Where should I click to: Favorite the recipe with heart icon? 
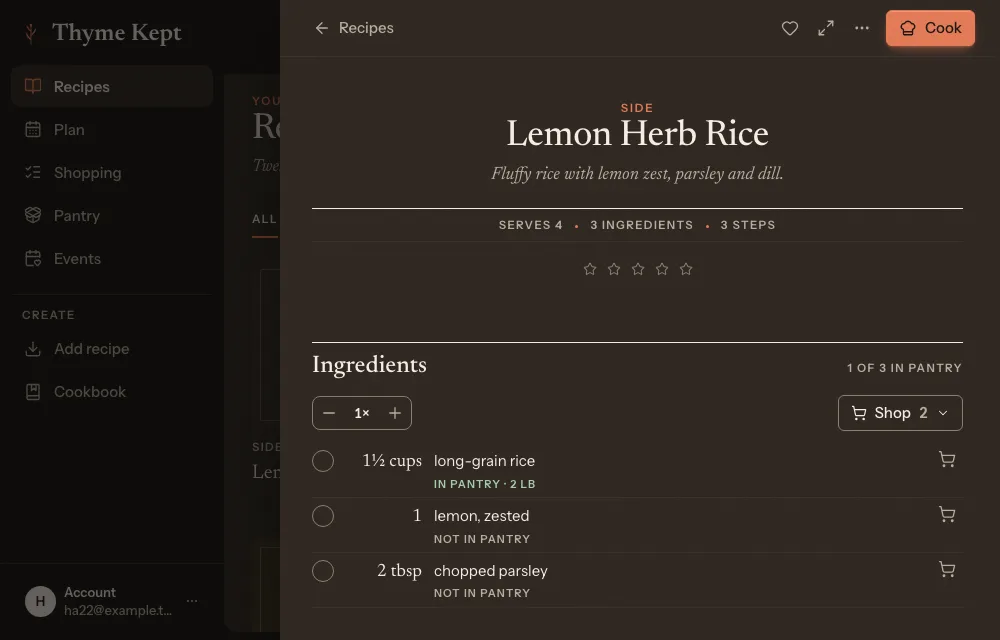pos(790,28)
